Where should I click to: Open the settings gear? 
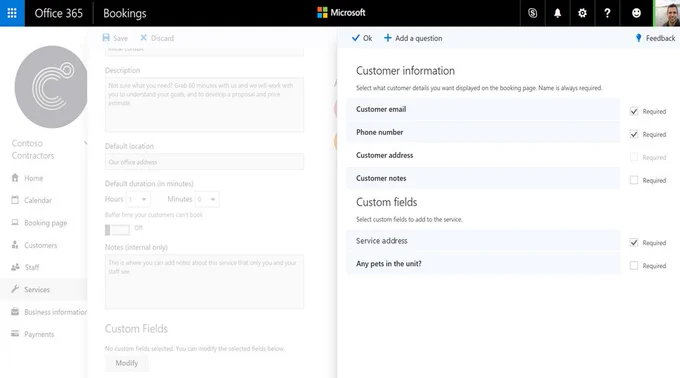tap(582, 13)
